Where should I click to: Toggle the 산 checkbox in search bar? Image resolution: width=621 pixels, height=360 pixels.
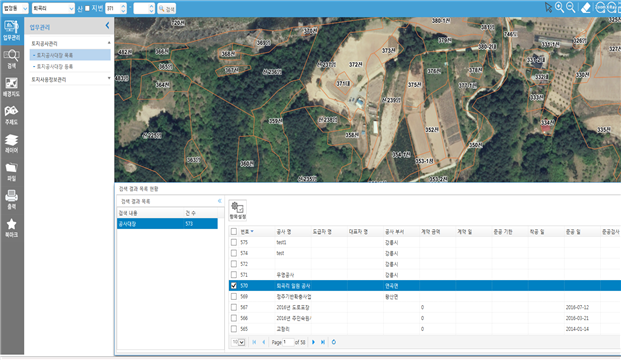[x=87, y=8]
